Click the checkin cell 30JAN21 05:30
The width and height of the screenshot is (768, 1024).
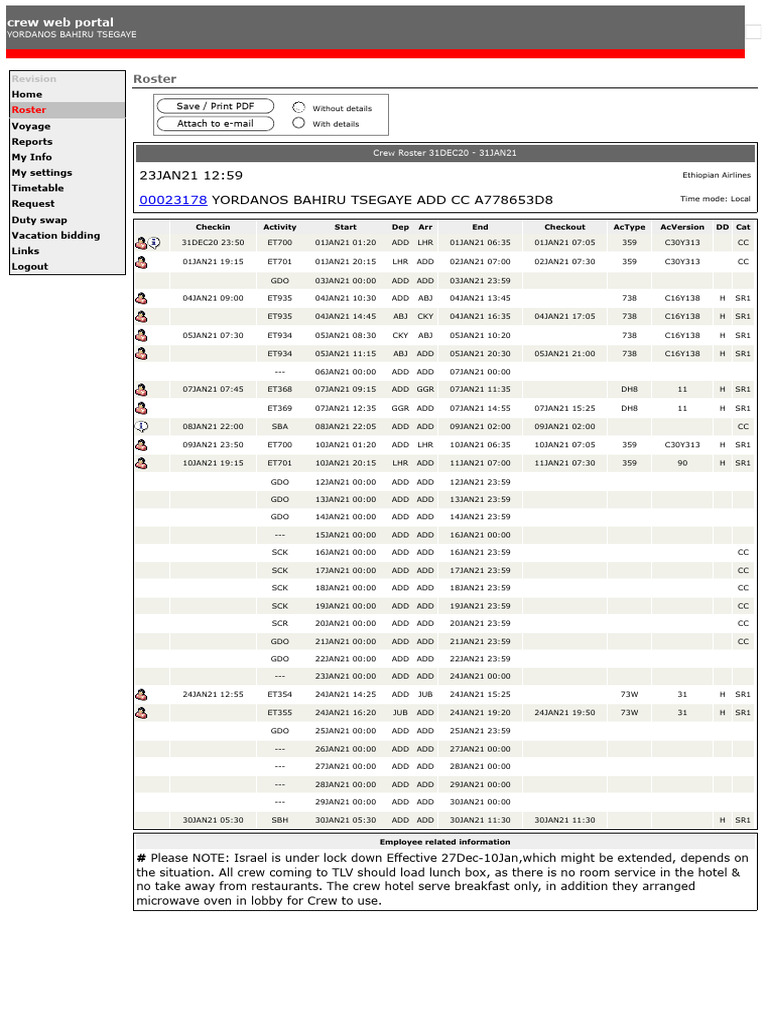click(213, 820)
